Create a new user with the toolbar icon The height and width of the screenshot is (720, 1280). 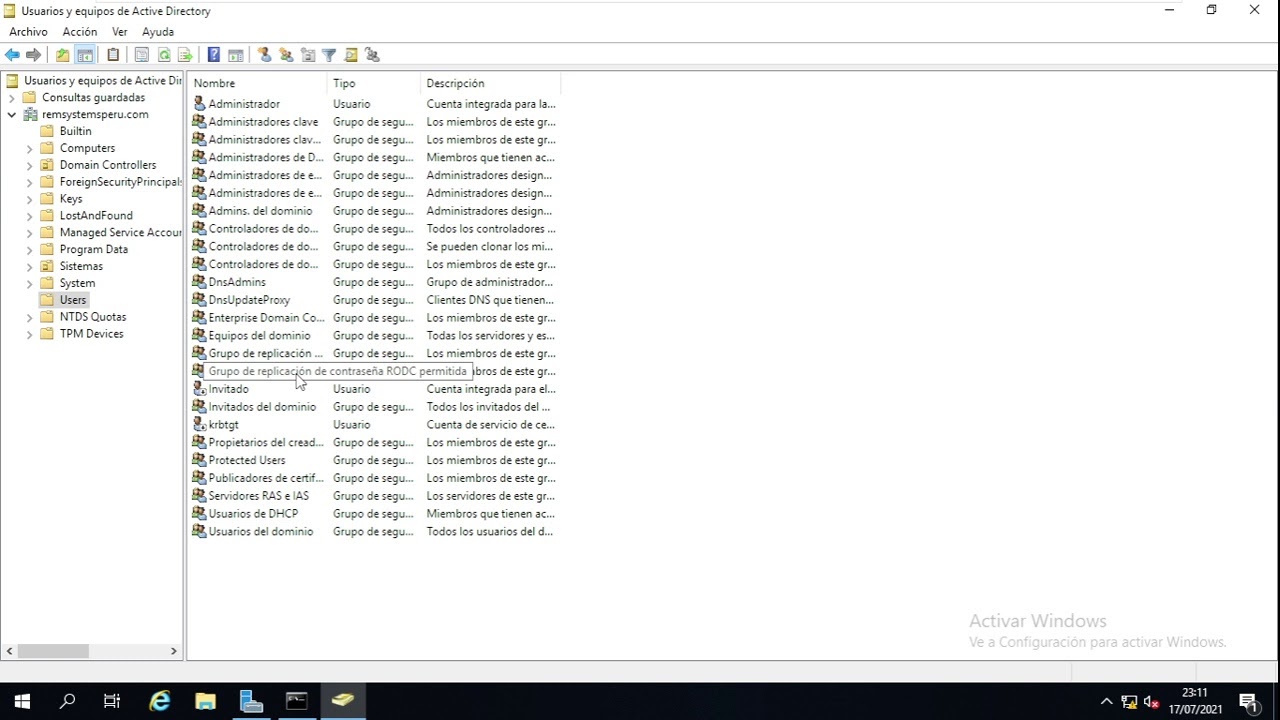click(264, 55)
